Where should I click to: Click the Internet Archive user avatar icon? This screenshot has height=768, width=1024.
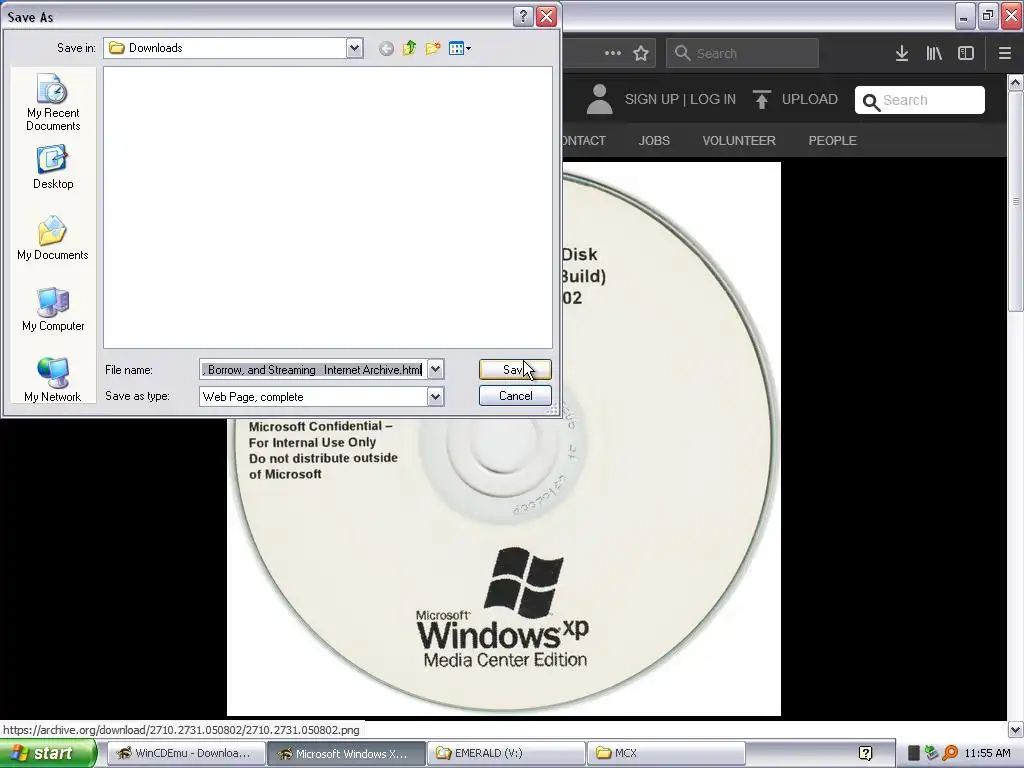(599, 99)
